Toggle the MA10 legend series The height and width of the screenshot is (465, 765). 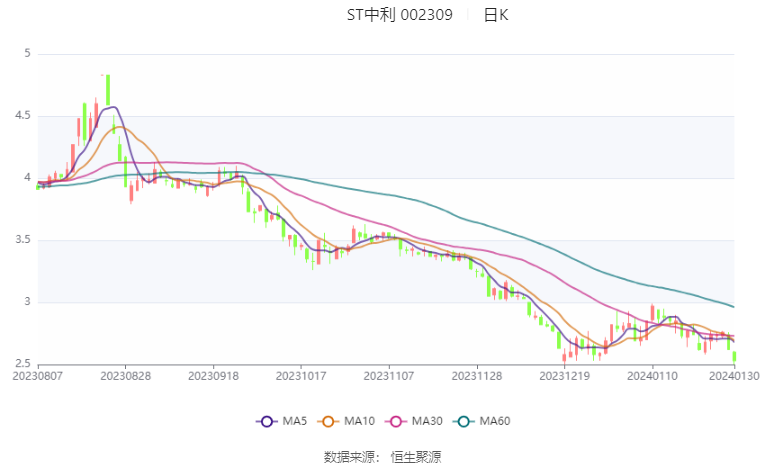346,421
